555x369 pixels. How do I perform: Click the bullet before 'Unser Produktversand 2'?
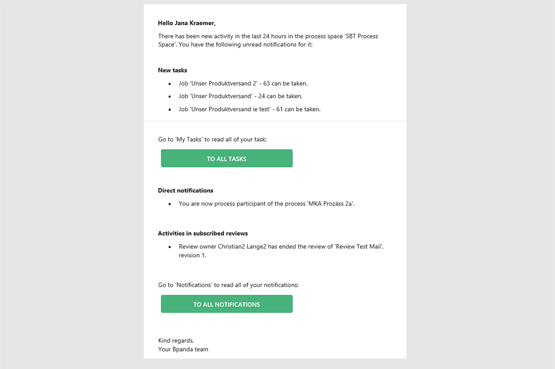coord(170,84)
